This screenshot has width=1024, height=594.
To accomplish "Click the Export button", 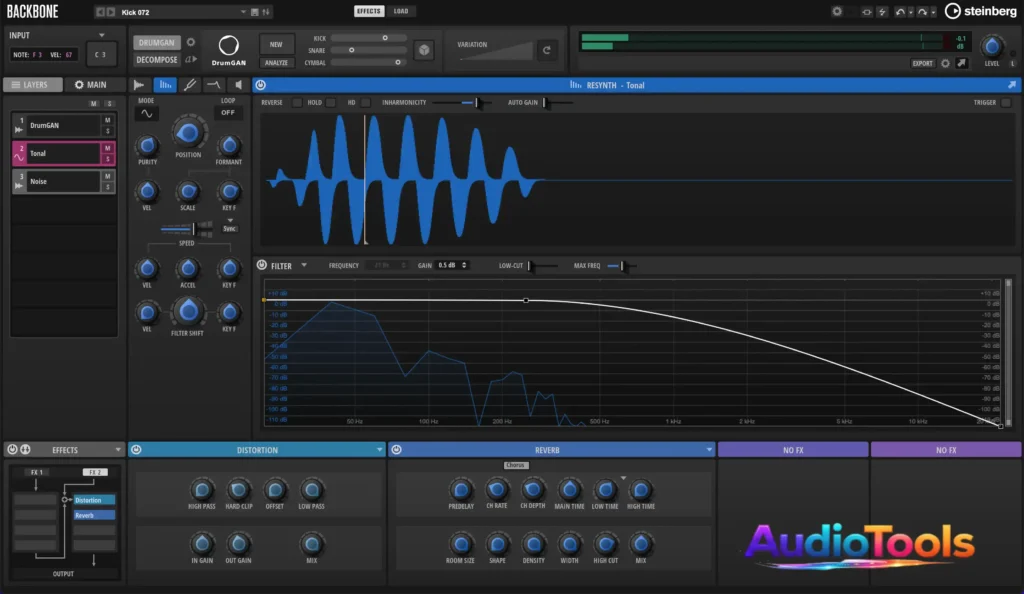I will pyautogui.click(x=922, y=63).
